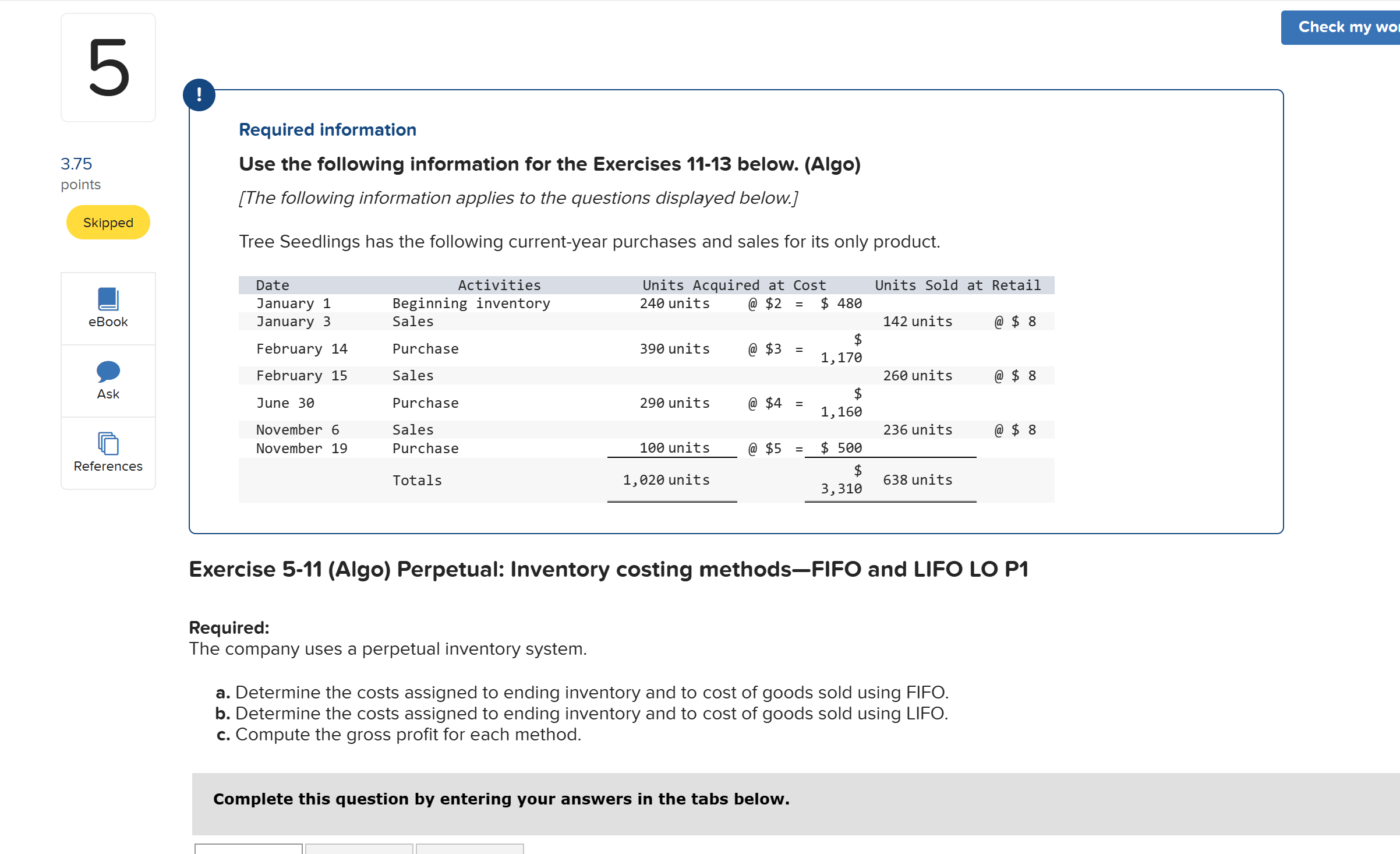Switch to the third answer tab
The width and height of the screenshot is (1400, 854).
tap(470, 848)
